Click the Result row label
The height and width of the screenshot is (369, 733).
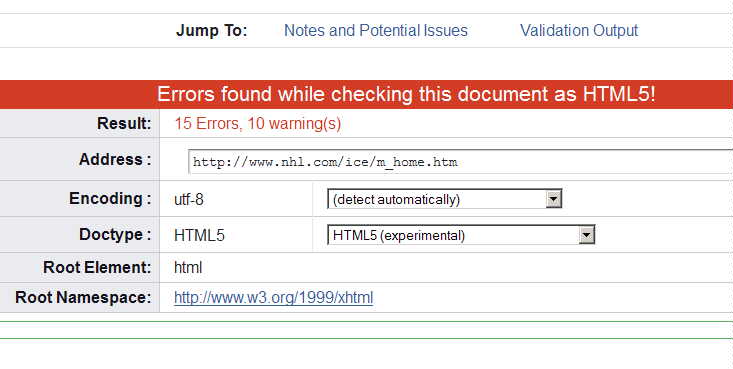[x=124, y=123]
